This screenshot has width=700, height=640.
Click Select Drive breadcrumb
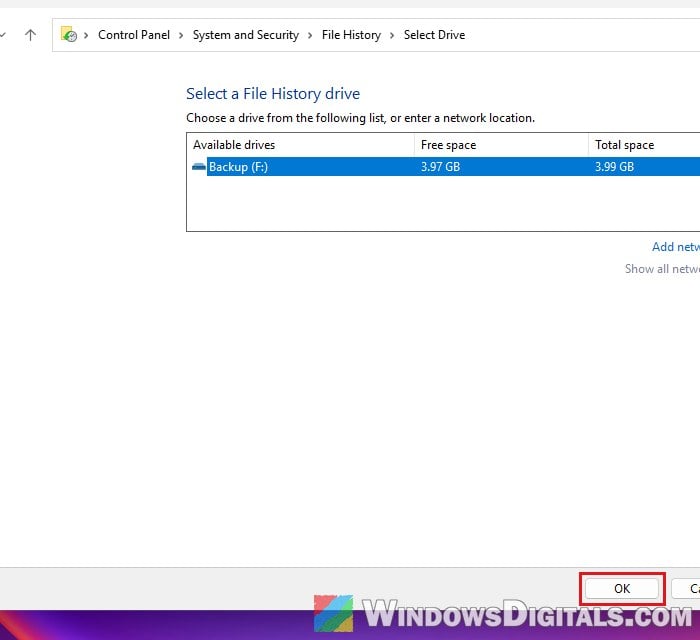click(434, 35)
